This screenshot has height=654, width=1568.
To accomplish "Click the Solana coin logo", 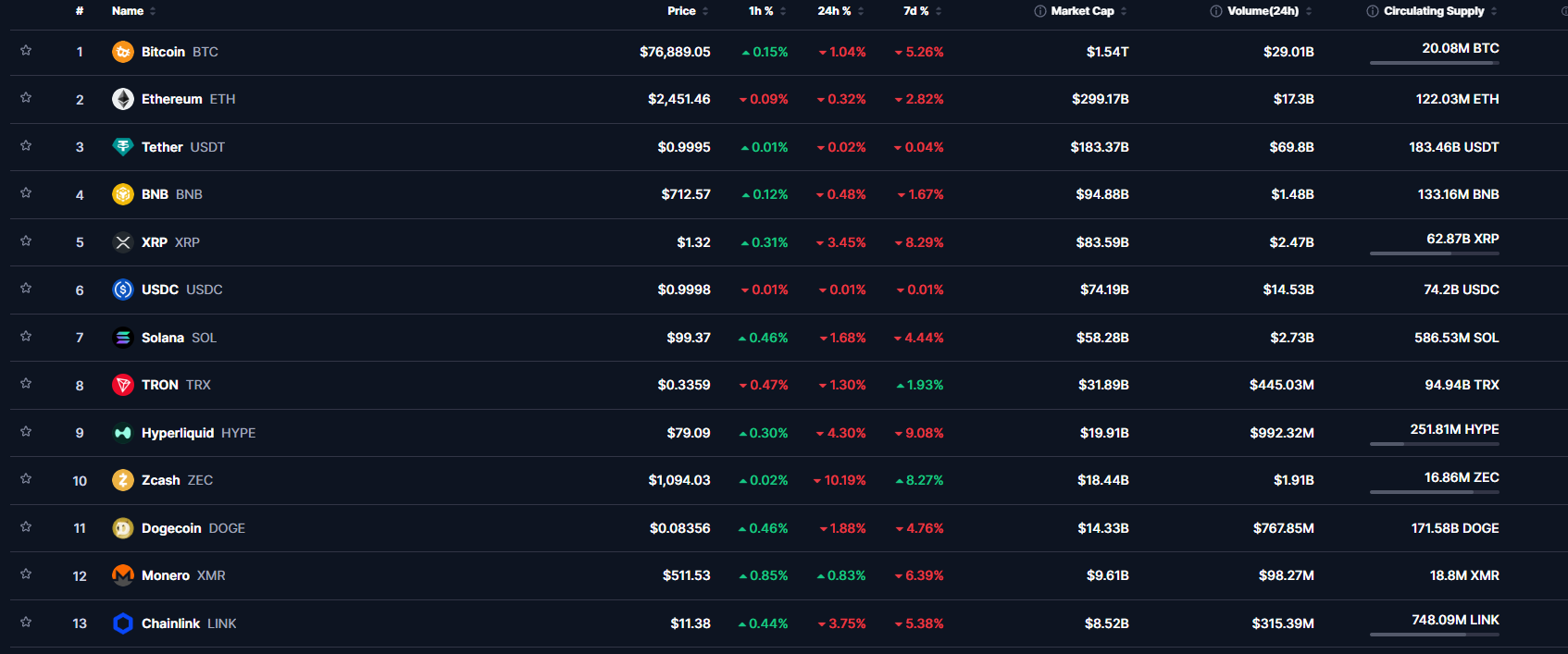I will (123, 338).
